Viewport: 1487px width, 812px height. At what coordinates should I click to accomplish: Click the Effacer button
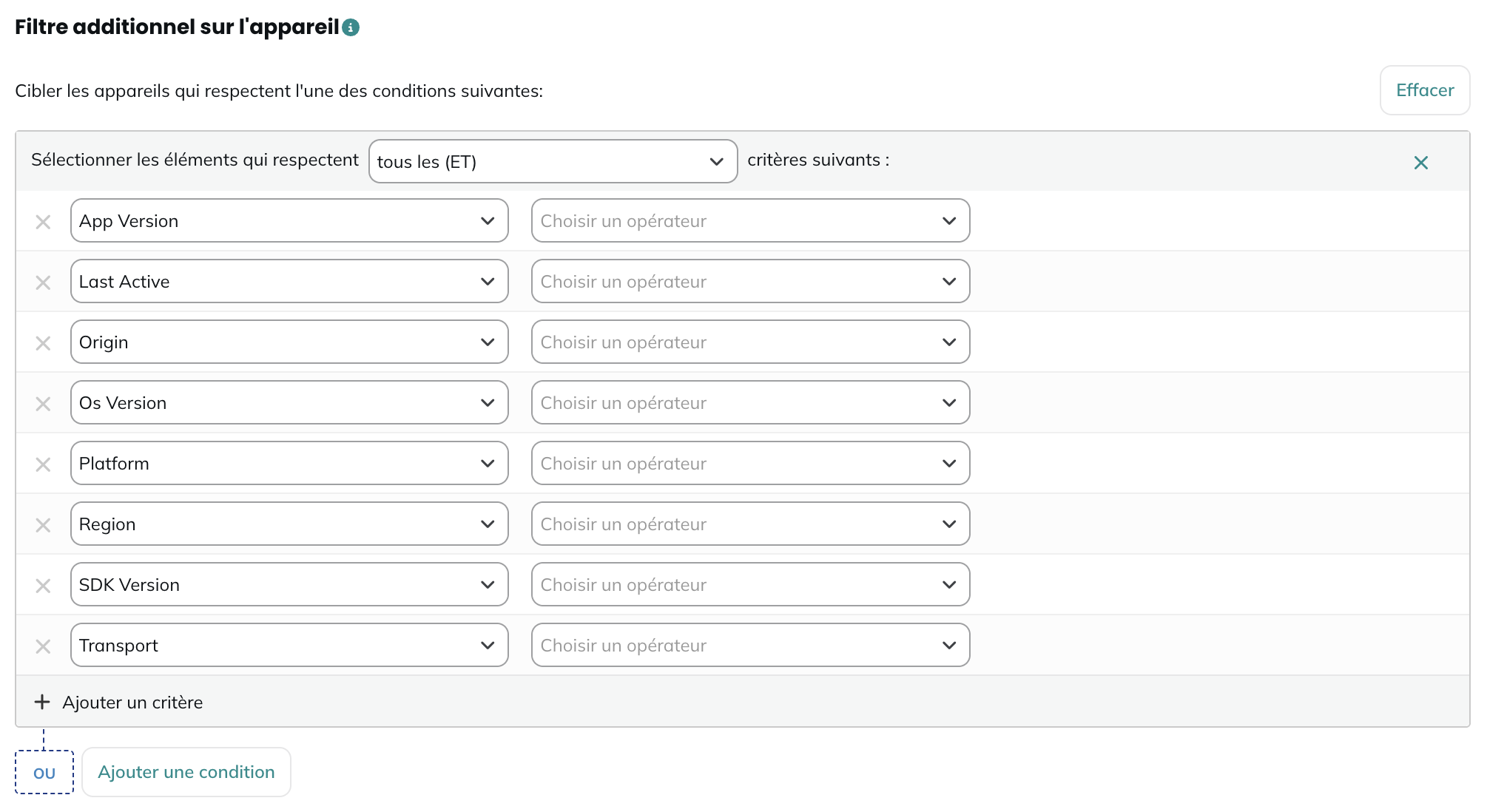(1425, 90)
